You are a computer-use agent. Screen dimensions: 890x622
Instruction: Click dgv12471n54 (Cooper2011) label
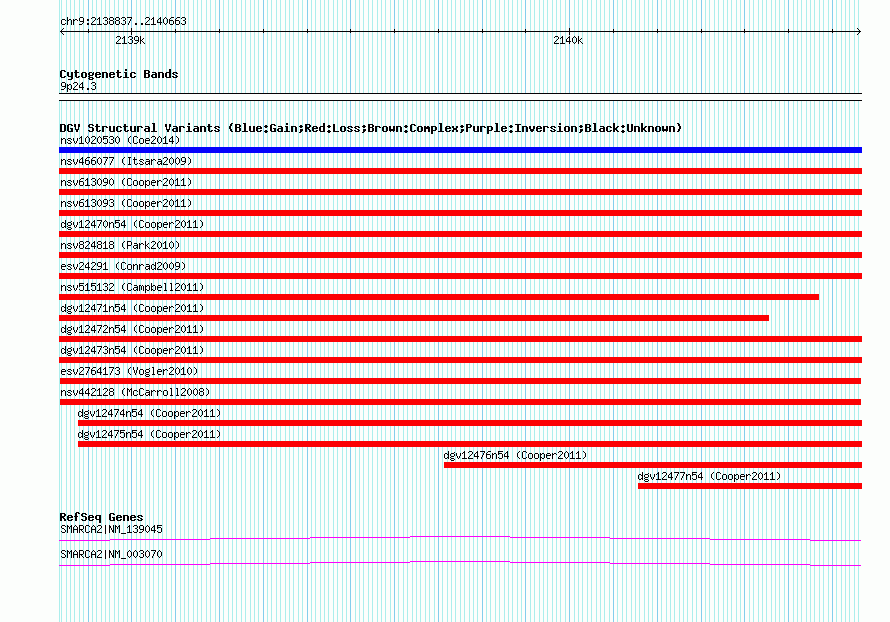click(132, 308)
